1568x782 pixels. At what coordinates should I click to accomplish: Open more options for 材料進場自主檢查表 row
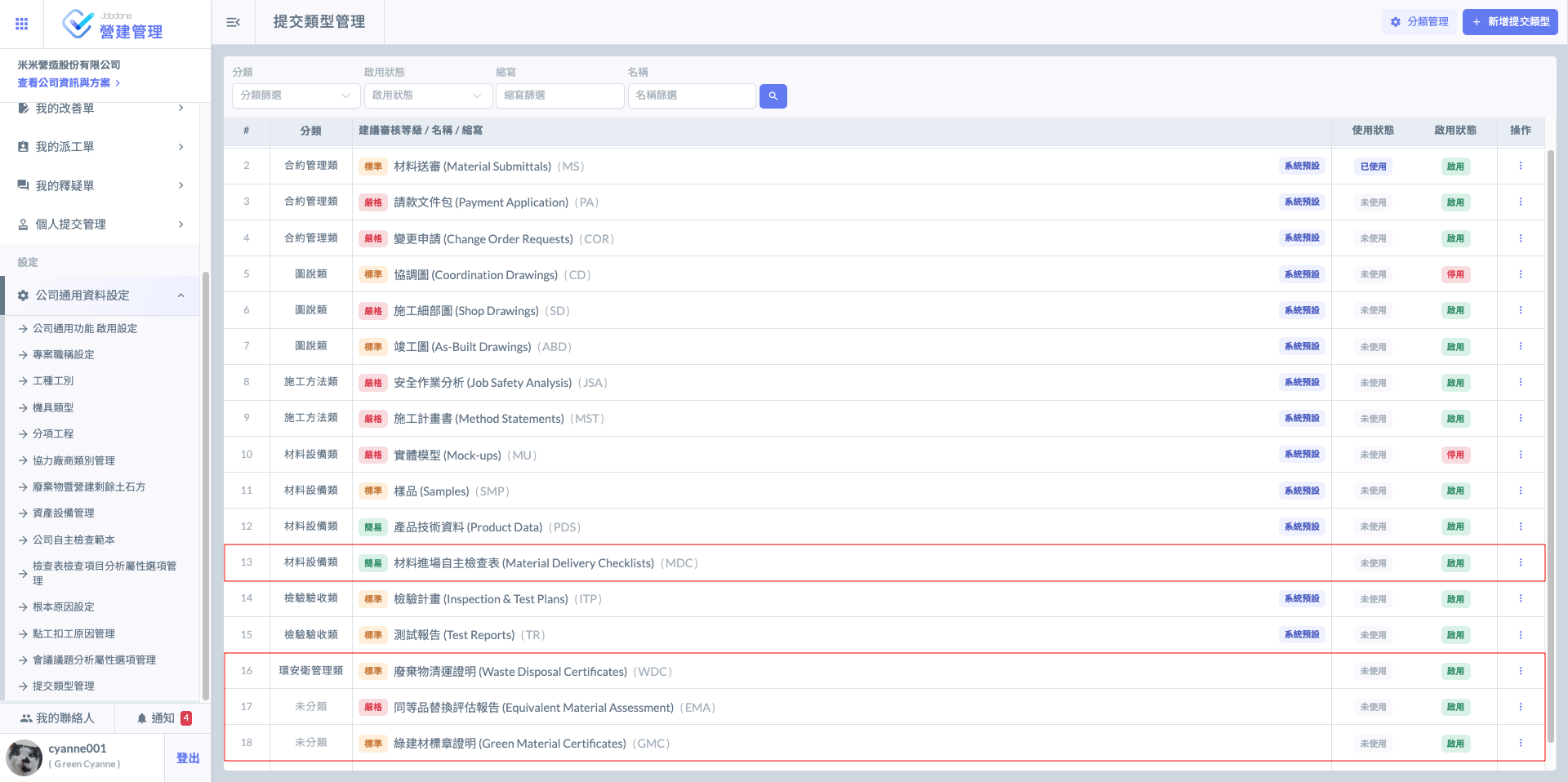(x=1520, y=562)
